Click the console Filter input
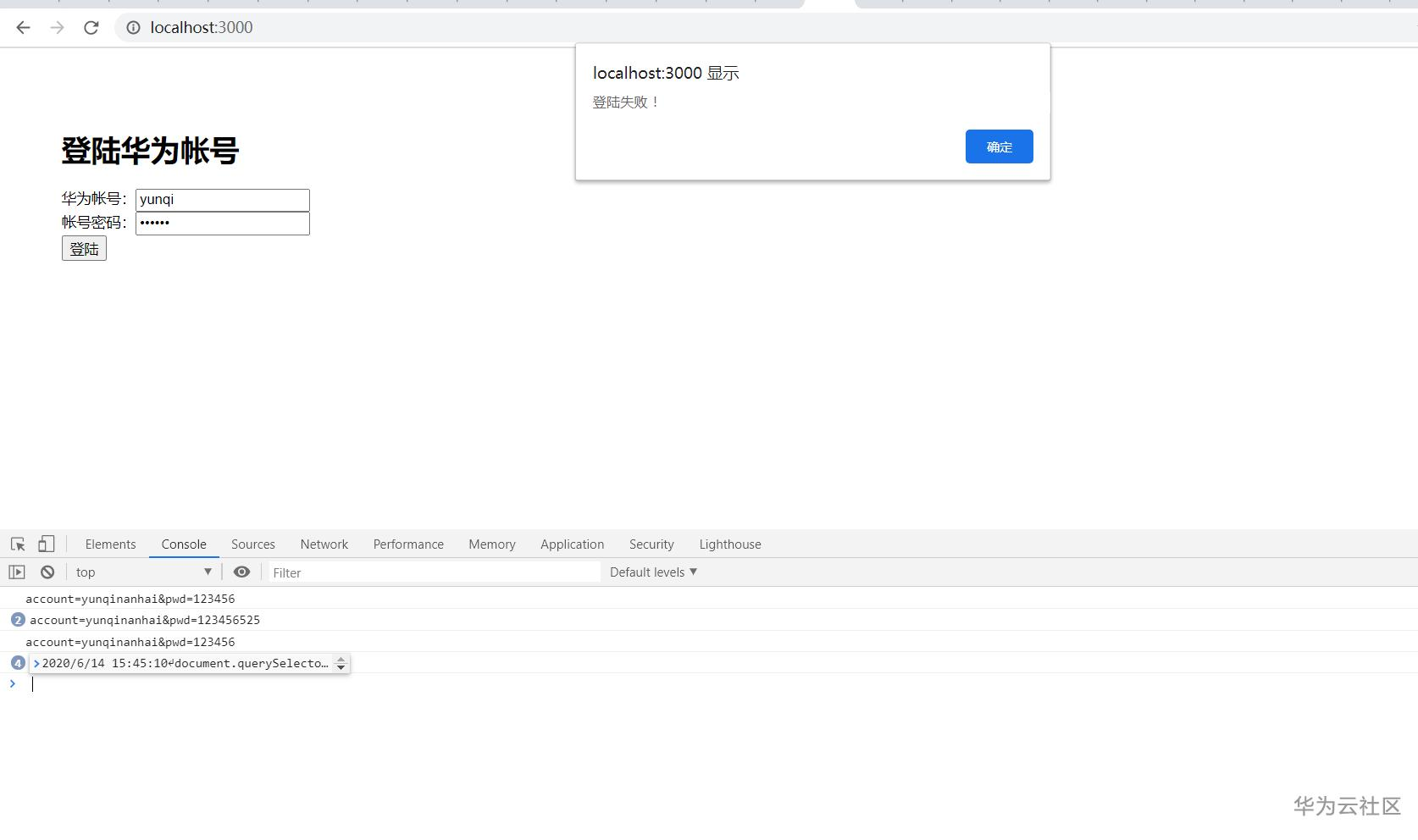1418x840 pixels. tap(435, 572)
